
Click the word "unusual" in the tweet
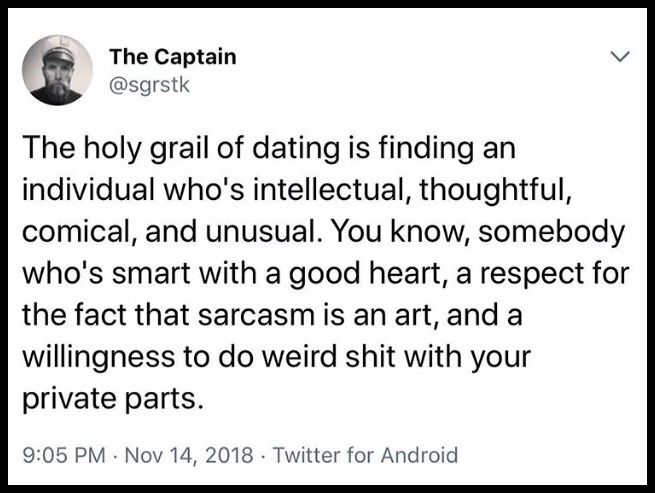(x=260, y=231)
